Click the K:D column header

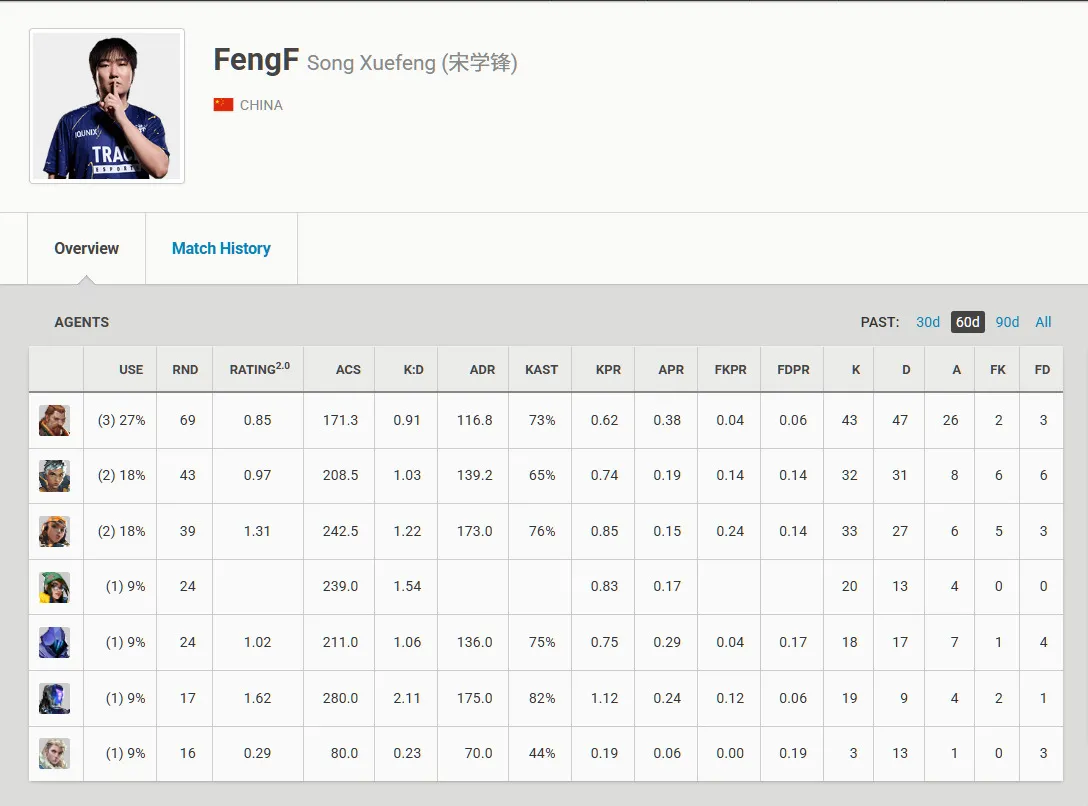point(414,370)
